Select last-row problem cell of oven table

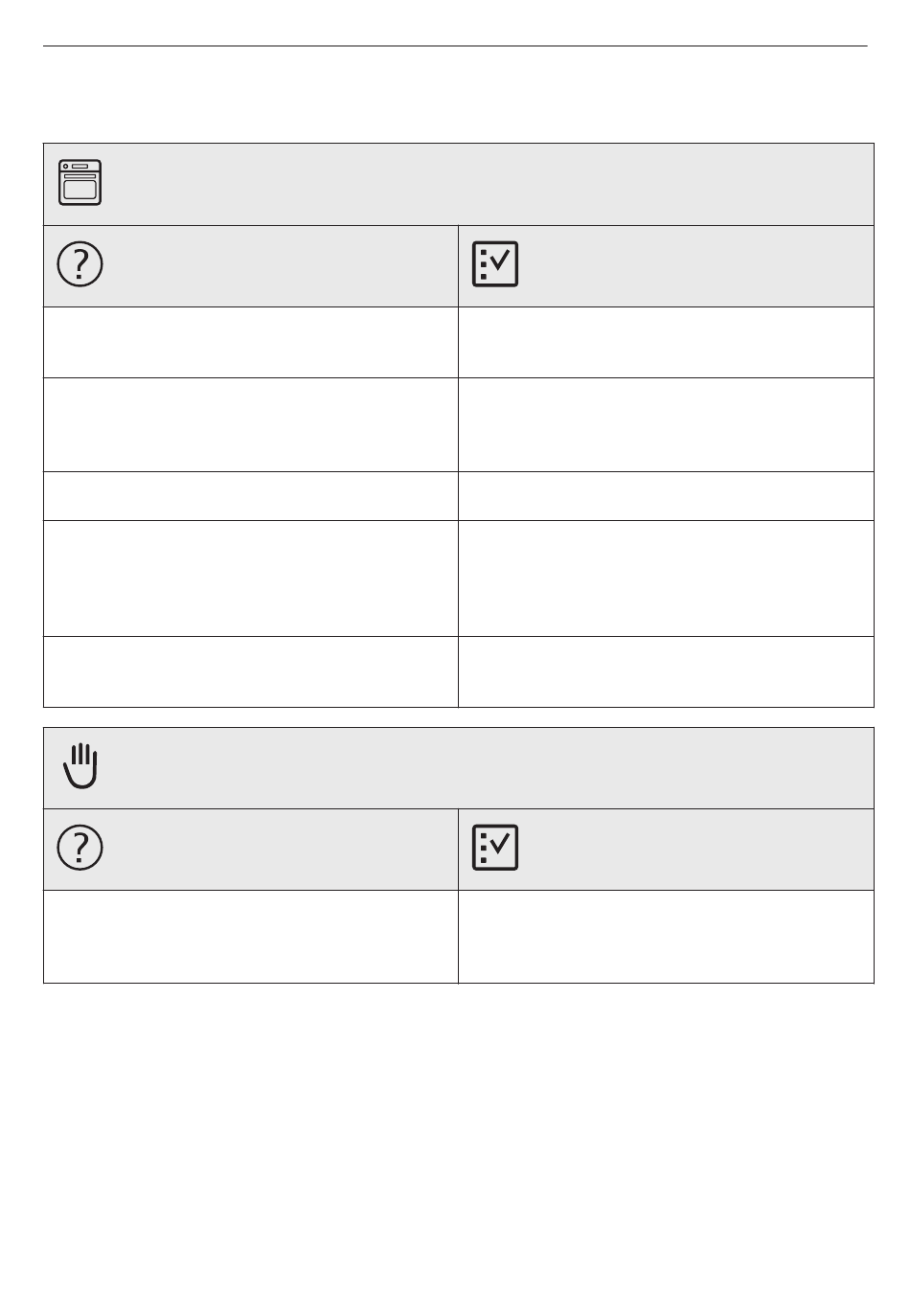[x=251, y=671]
